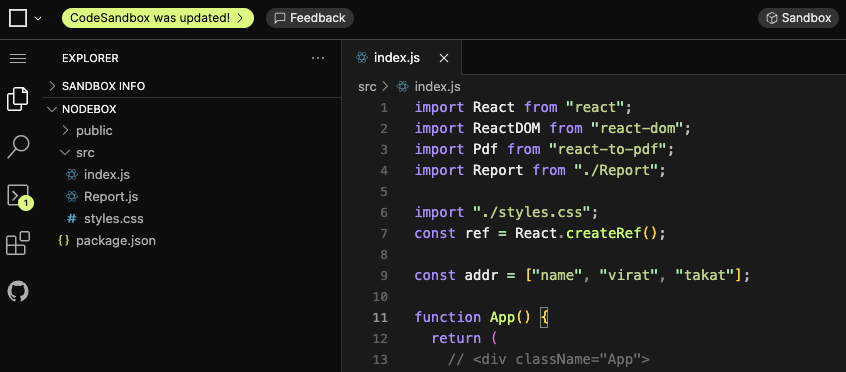Screen dimensions: 846x372
Task: Click the src breadcrumb segment
Action: pos(367,86)
